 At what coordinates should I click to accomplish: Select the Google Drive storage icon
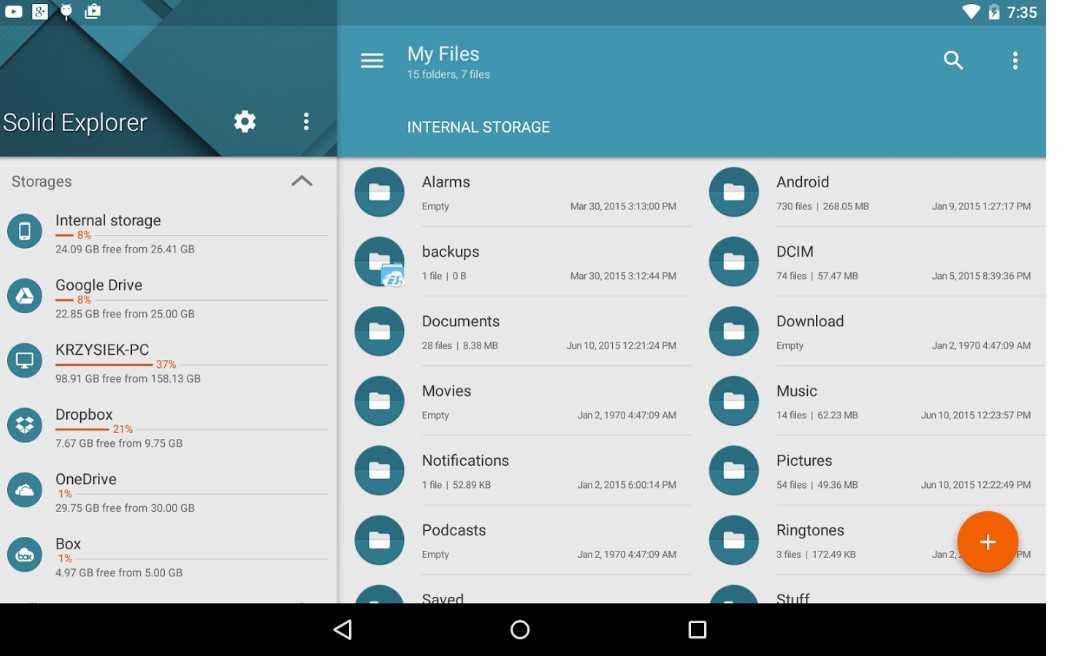coord(25,296)
